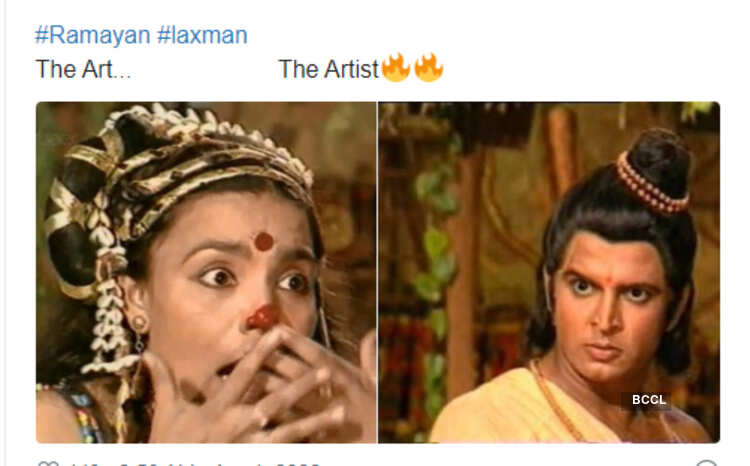Click the white divider between the two photos

click(377, 272)
